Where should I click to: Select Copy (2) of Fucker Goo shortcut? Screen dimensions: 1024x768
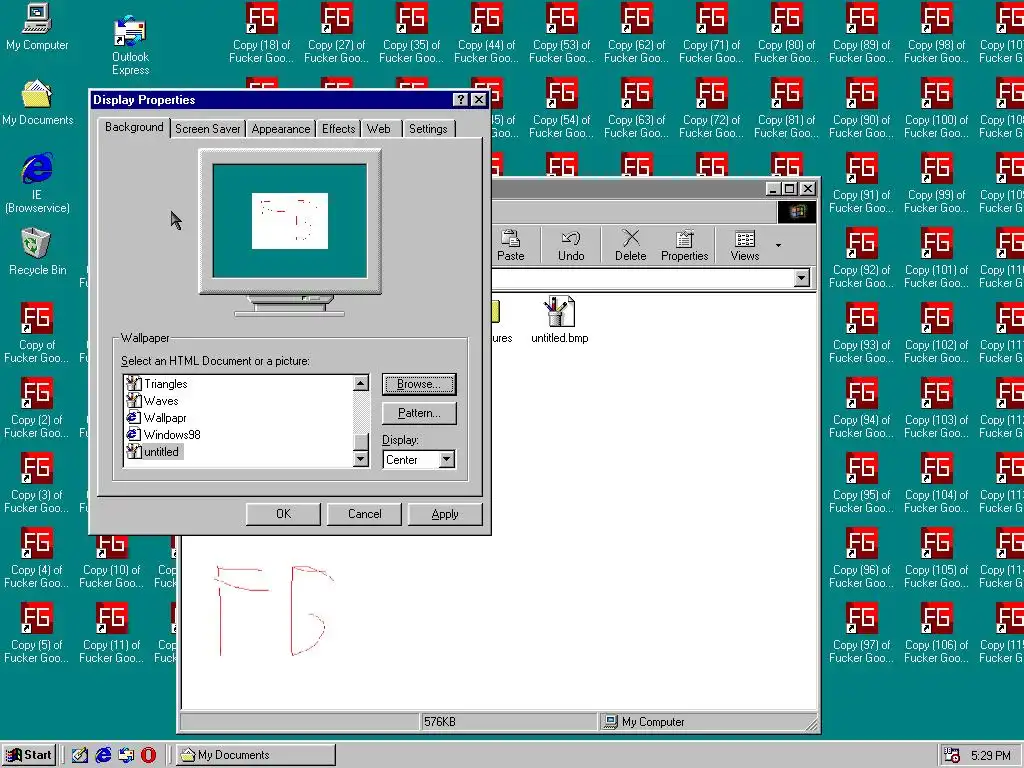(37, 408)
